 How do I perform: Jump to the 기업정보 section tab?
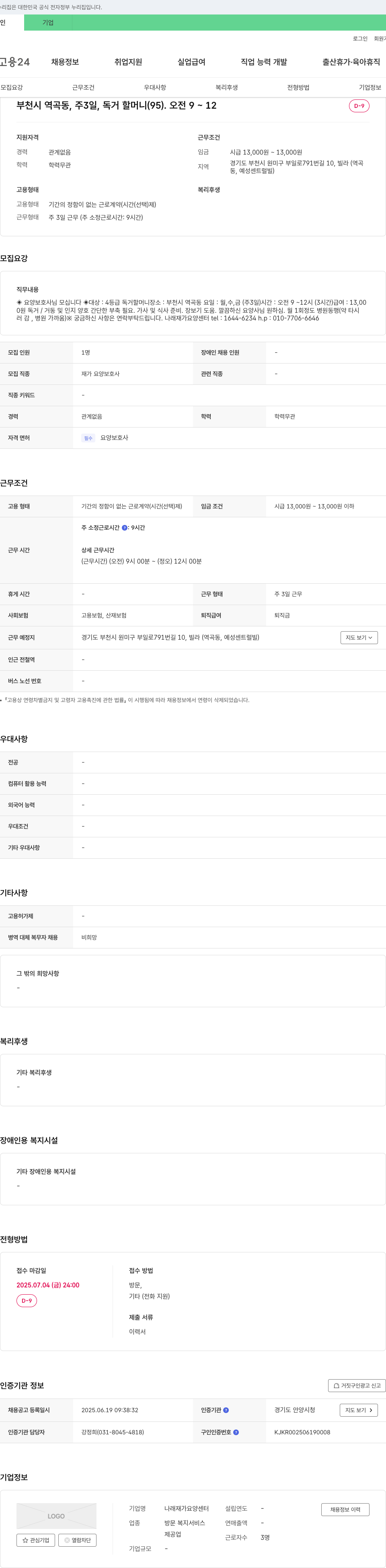[370, 88]
